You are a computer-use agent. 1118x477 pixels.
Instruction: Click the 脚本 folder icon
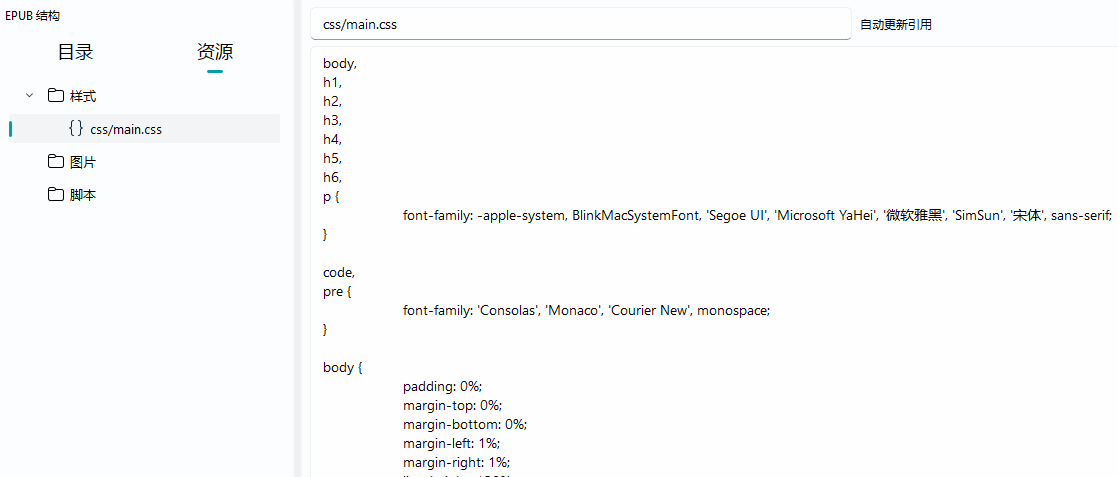point(56,195)
